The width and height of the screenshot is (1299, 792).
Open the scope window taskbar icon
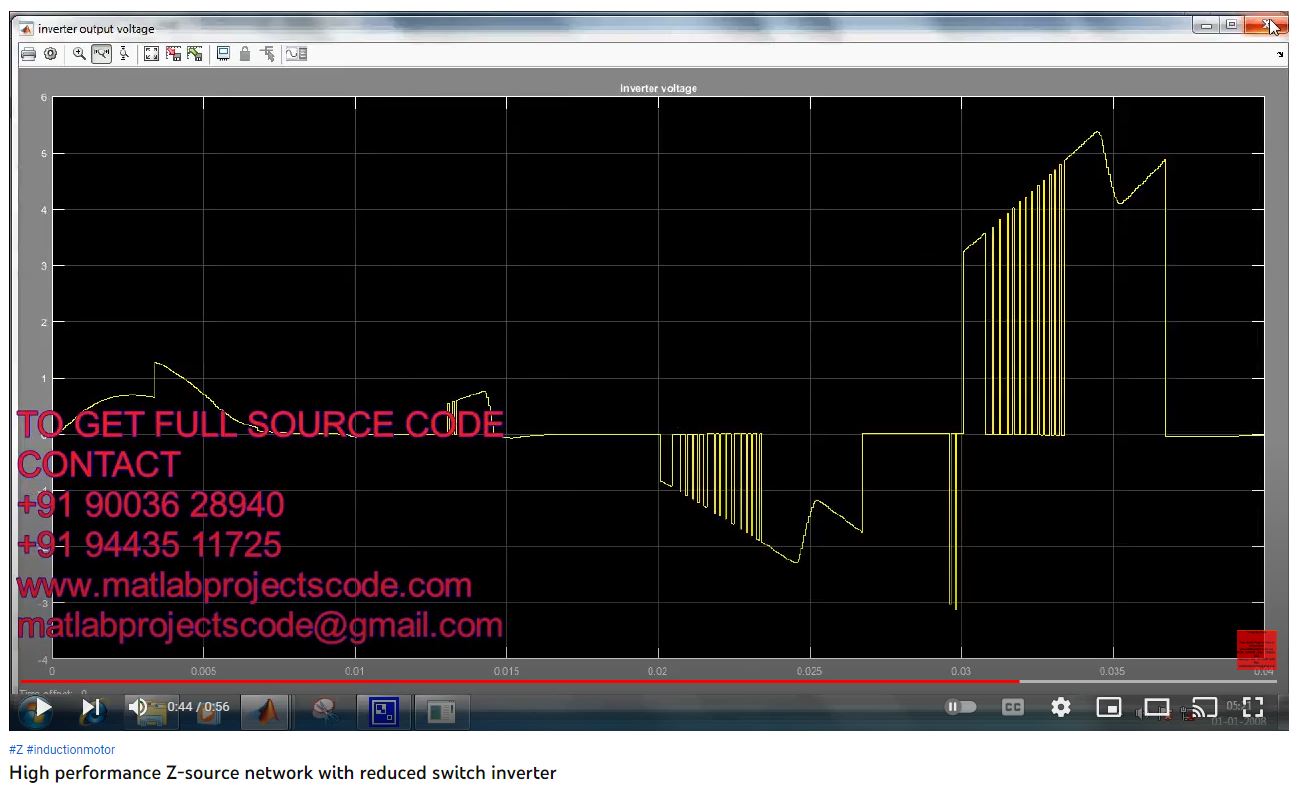441,711
